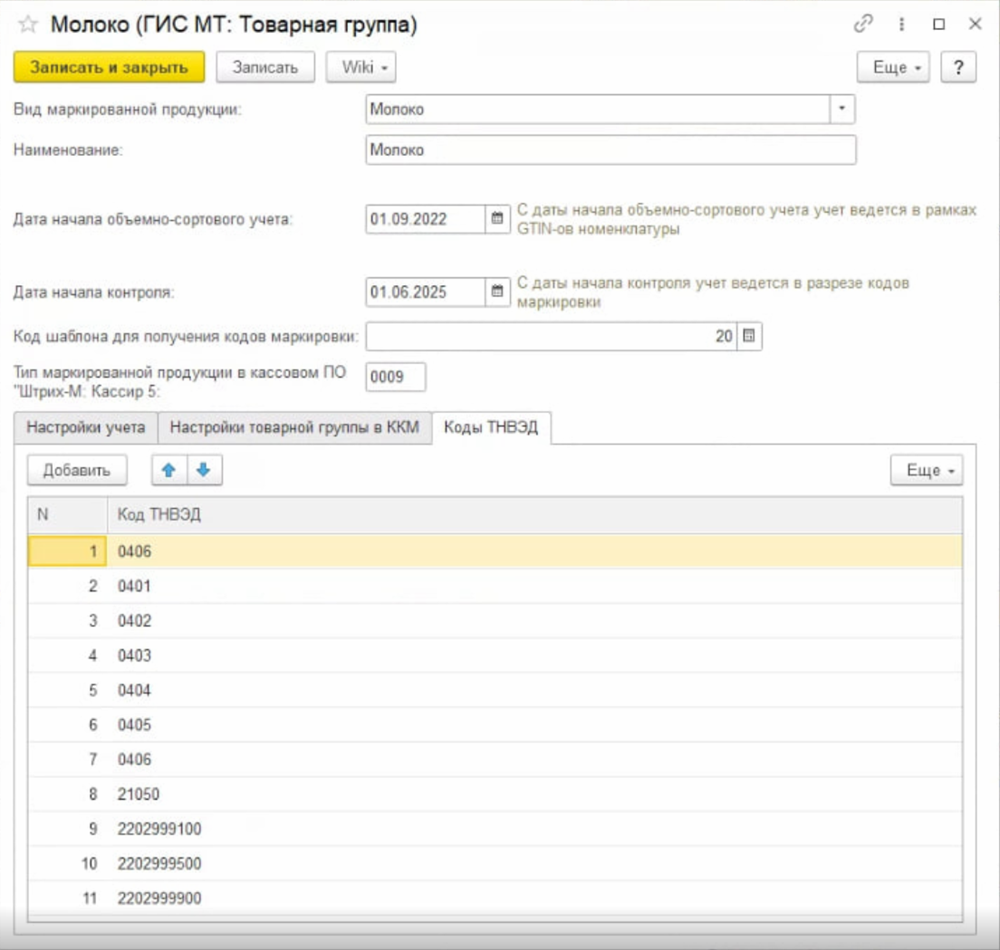Open the Wiki dropdown menu
The height and width of the screenshot is (950, 1000).
click(x=361, y=67)
